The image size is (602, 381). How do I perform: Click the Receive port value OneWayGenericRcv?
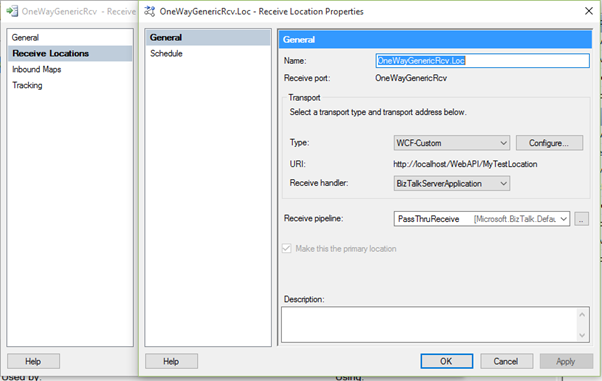pos(411,78)
